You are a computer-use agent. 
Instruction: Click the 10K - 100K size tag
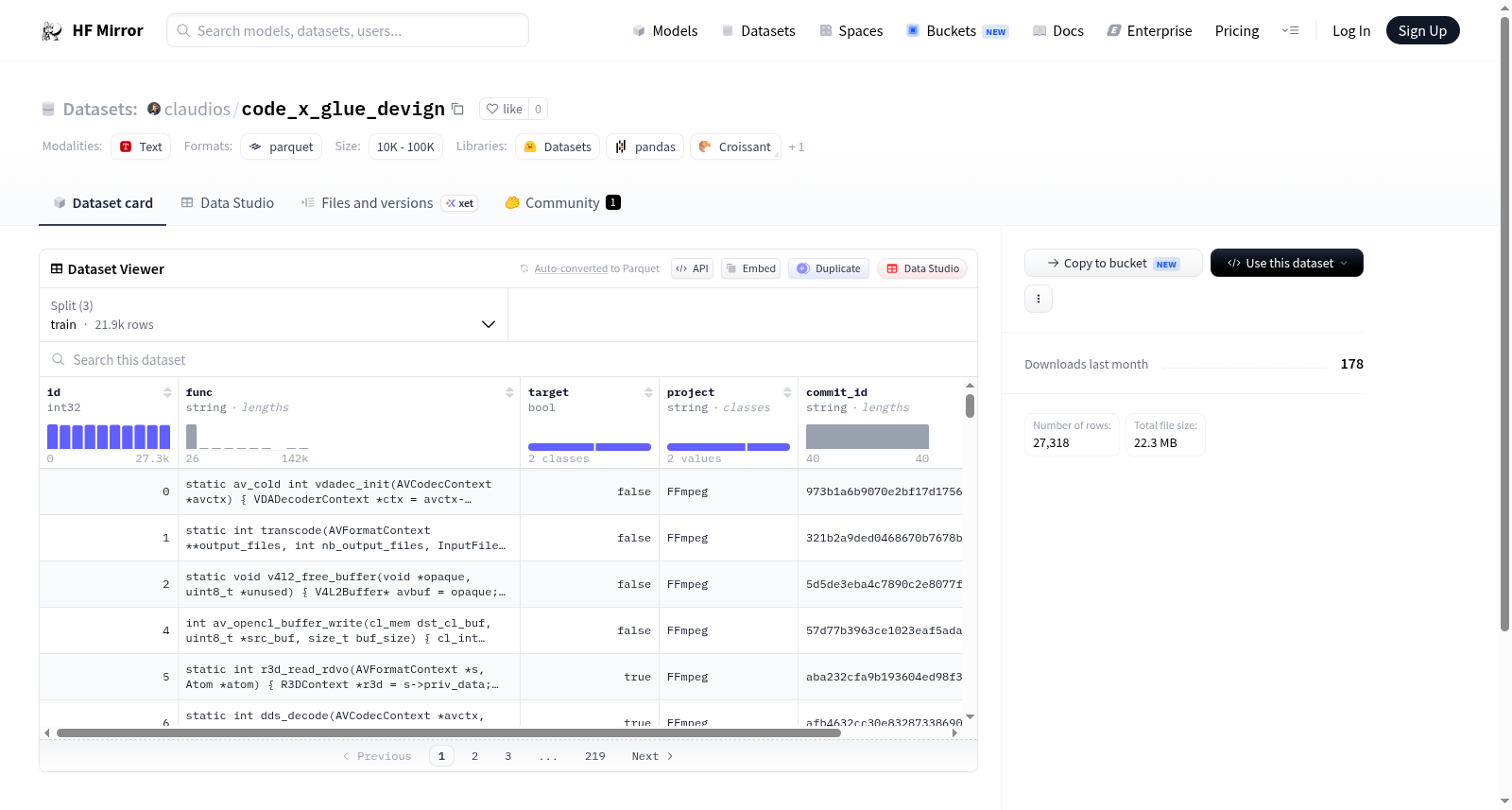(x=405, y=146)
